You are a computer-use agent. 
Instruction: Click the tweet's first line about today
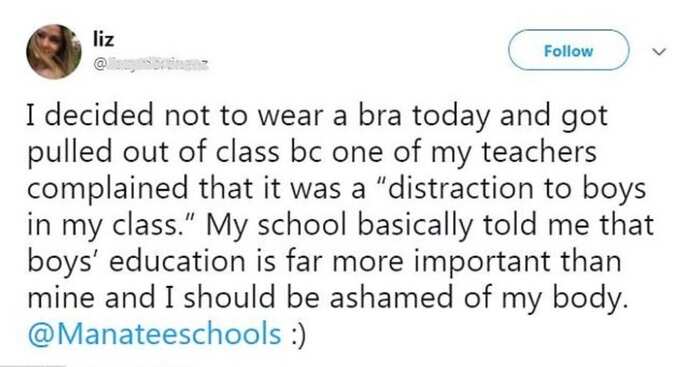317,116
